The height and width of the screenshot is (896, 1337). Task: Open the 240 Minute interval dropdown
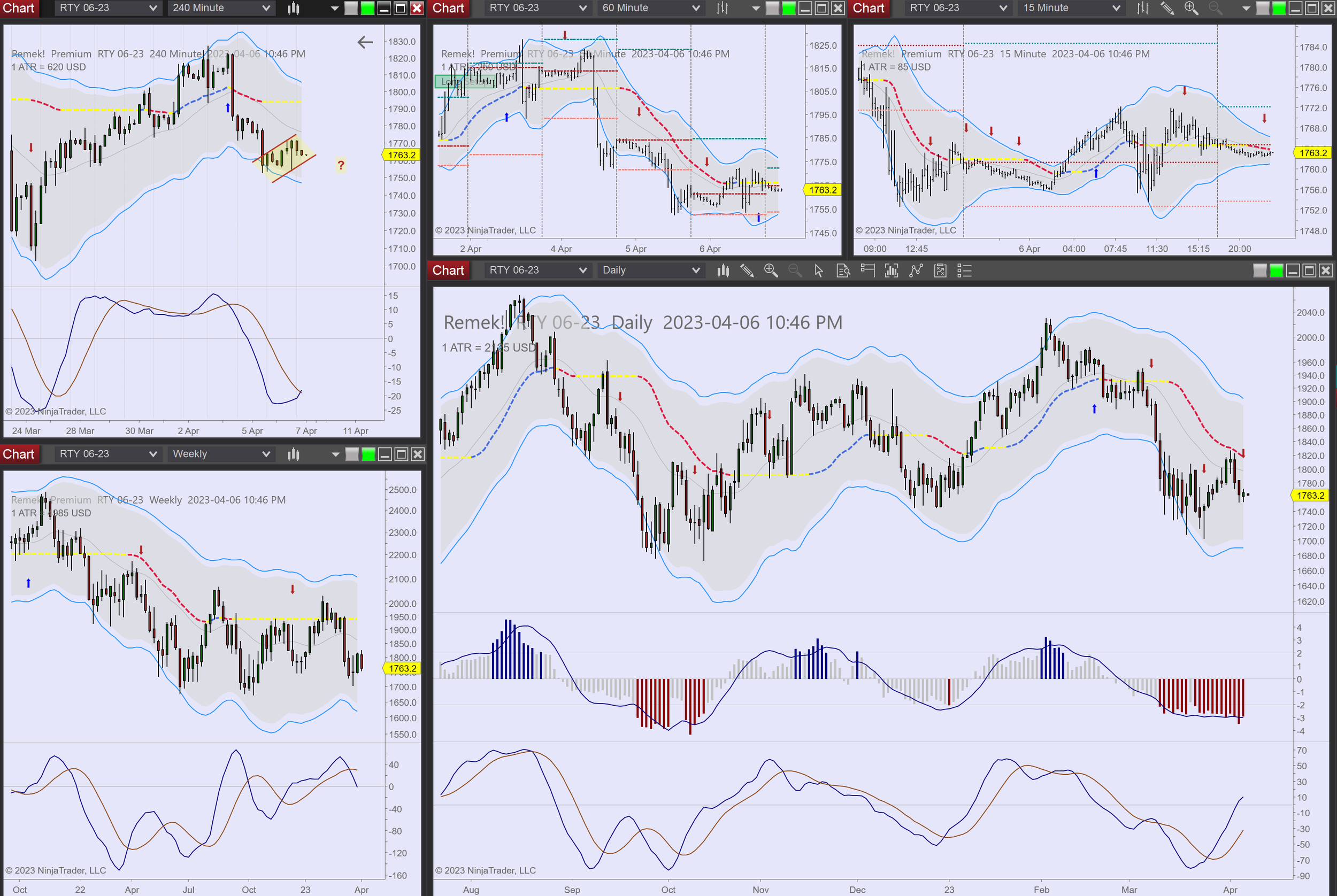[x=221, y=8]
